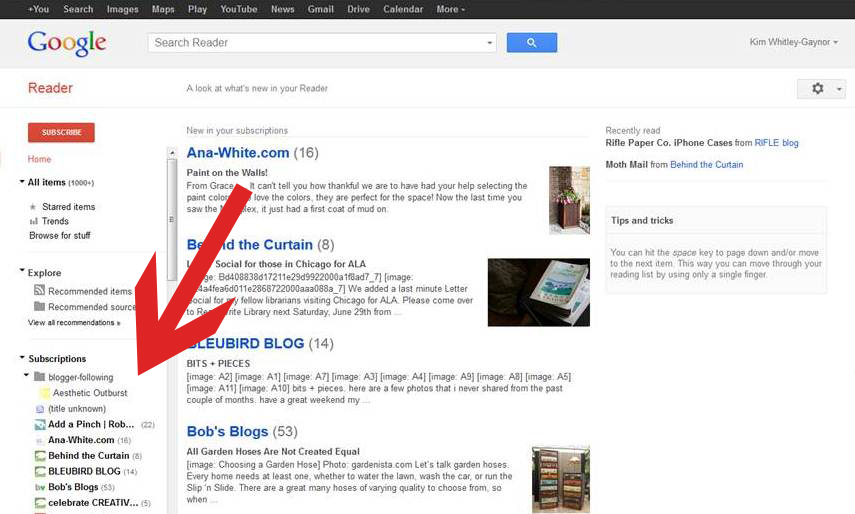The width and height of the screenshot is (855, 514).
Task: Click the sidebar scrollbar thumb
Action: [x=172, y=219]
